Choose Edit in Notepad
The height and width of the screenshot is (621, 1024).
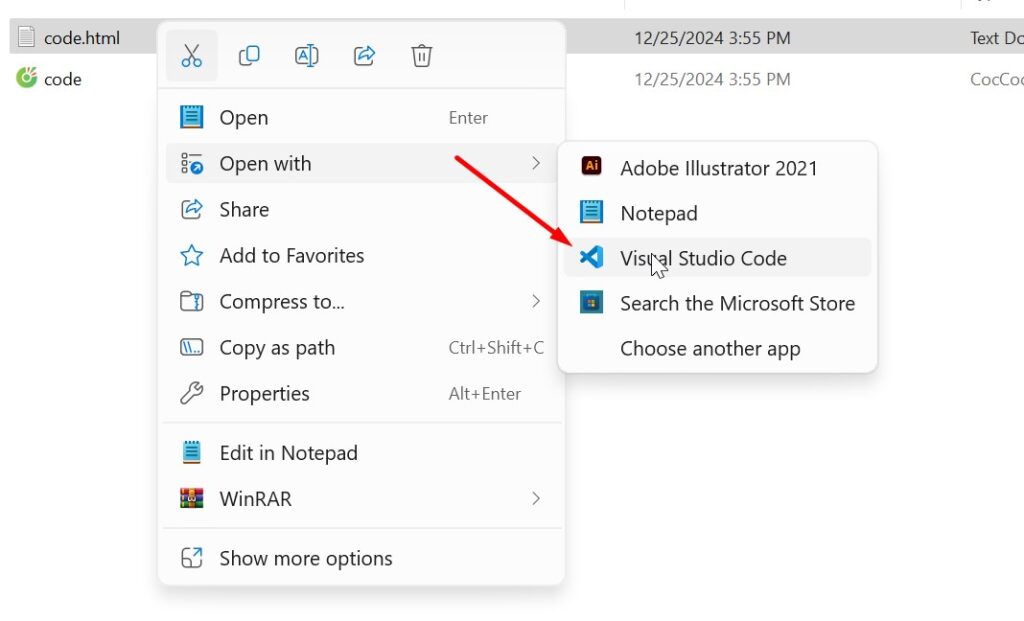click(288, 453)
